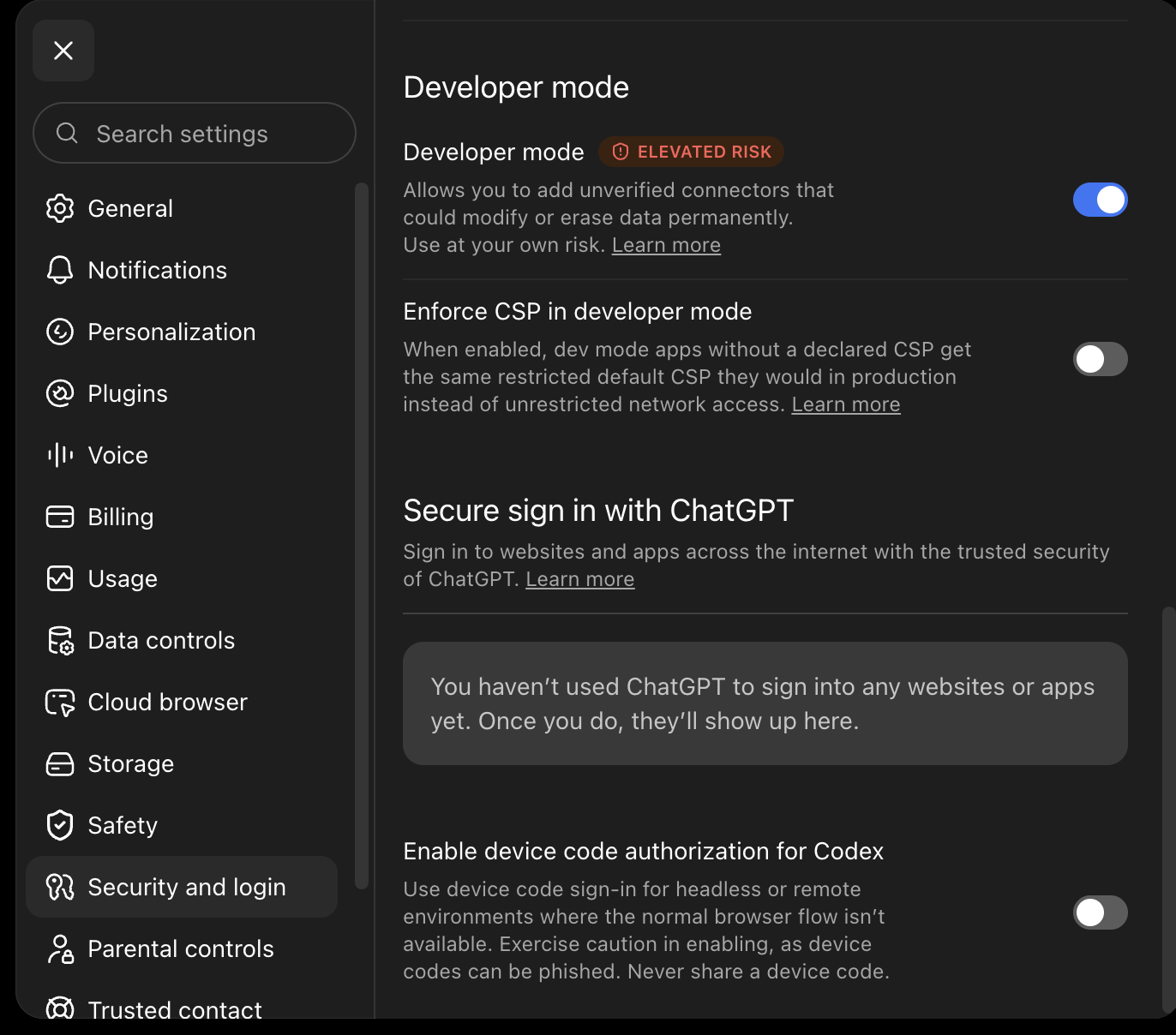1176x1035 pixels.
Task: Open the Storage section
Action: coord(182,763)
